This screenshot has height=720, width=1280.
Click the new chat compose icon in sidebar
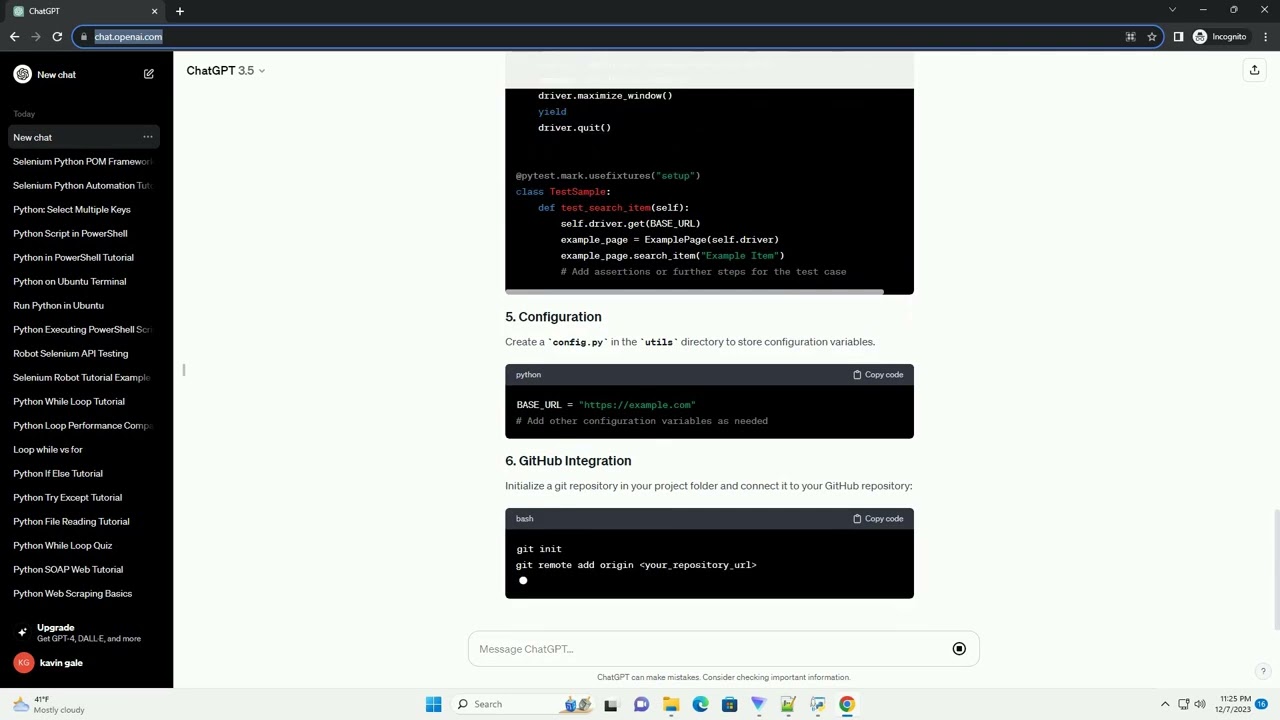pyautogui.click(x=148, y=74)
